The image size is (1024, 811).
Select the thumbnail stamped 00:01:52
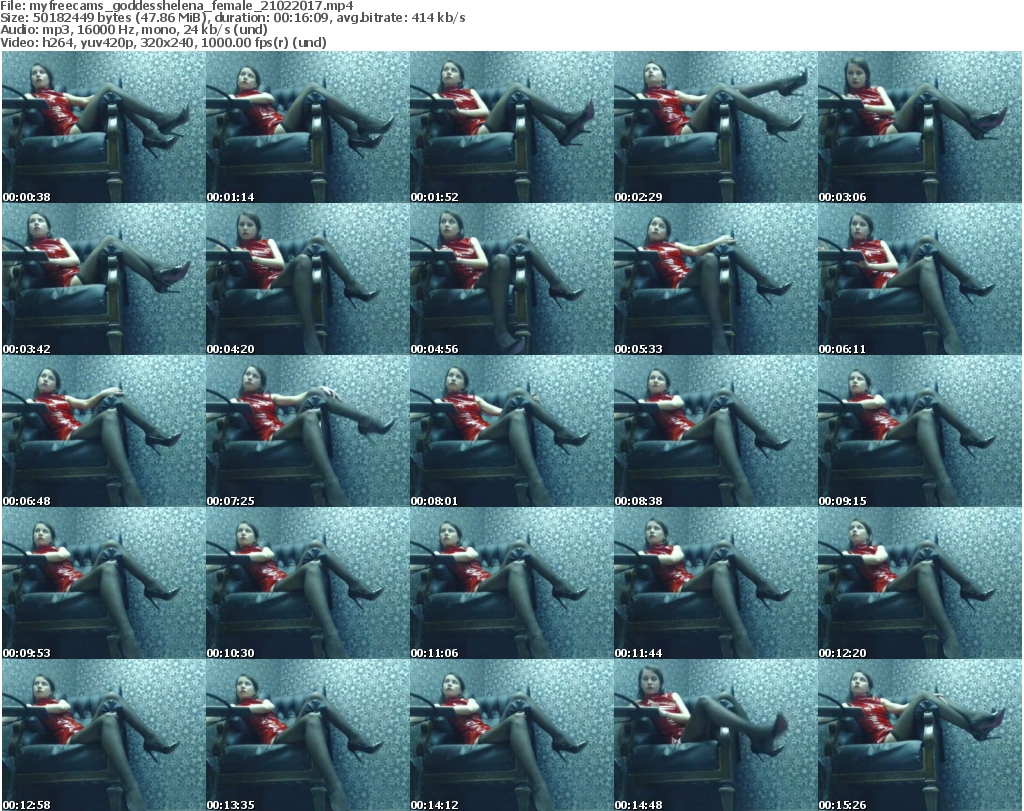pyautogui.click(x=511, y=127)
